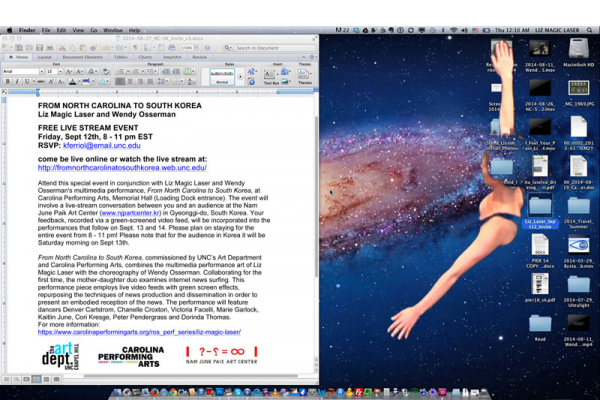Screen dimensions: 600x400
Task: Open carolinaperformingarts.org liz-magic-laser link
Action: pos(139,332)
